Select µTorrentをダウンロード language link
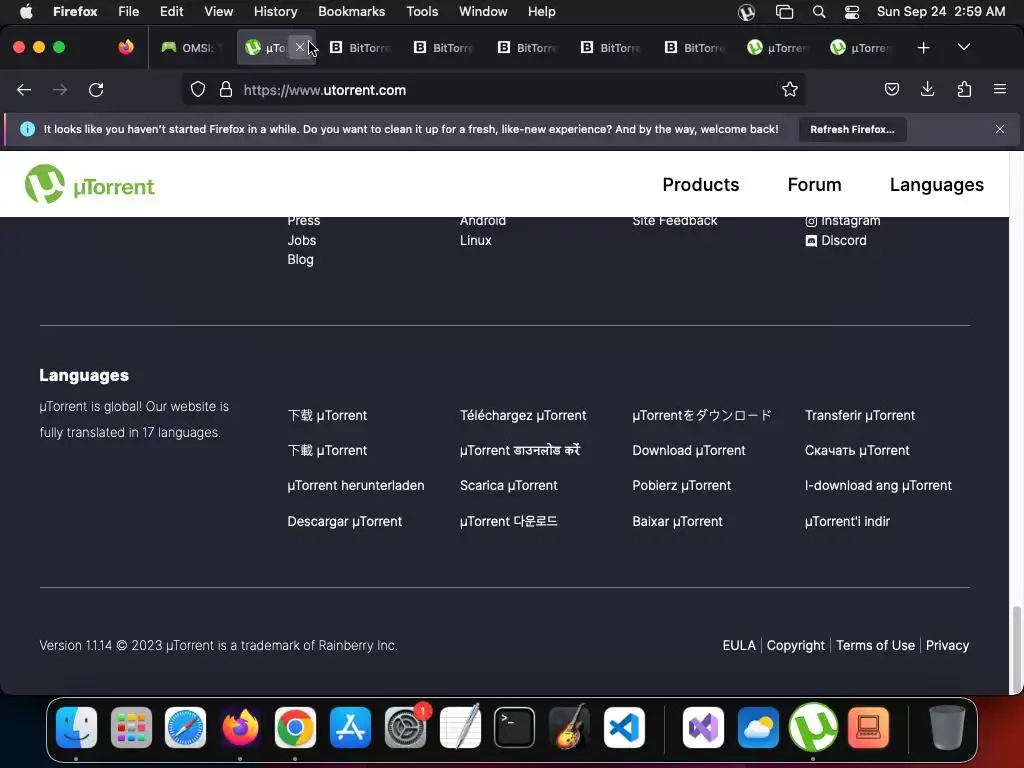 coord(702,415)
